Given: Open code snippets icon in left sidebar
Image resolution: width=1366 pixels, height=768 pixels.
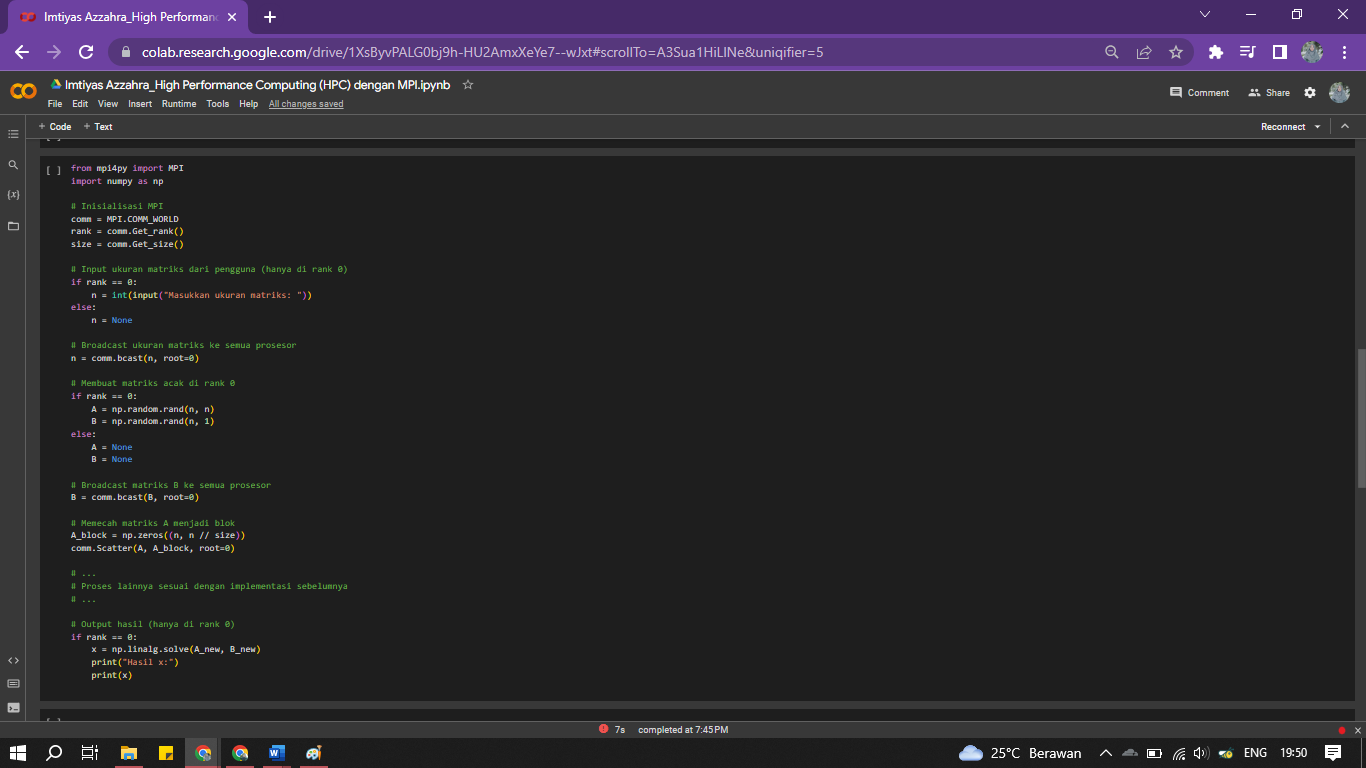Looking at the screenshot, I should [13, 660].
